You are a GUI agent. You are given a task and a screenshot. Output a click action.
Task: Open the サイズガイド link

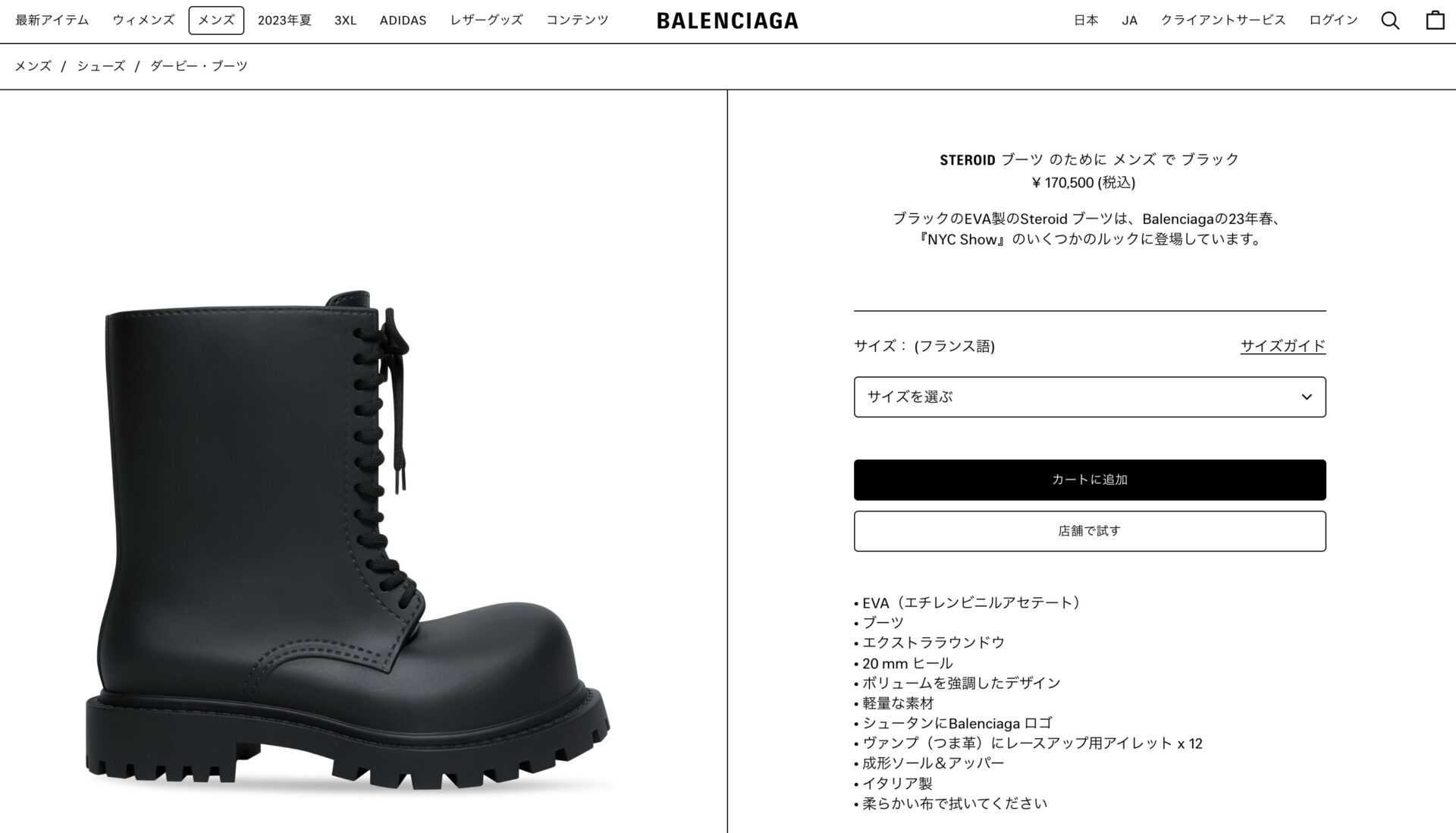1283,346
